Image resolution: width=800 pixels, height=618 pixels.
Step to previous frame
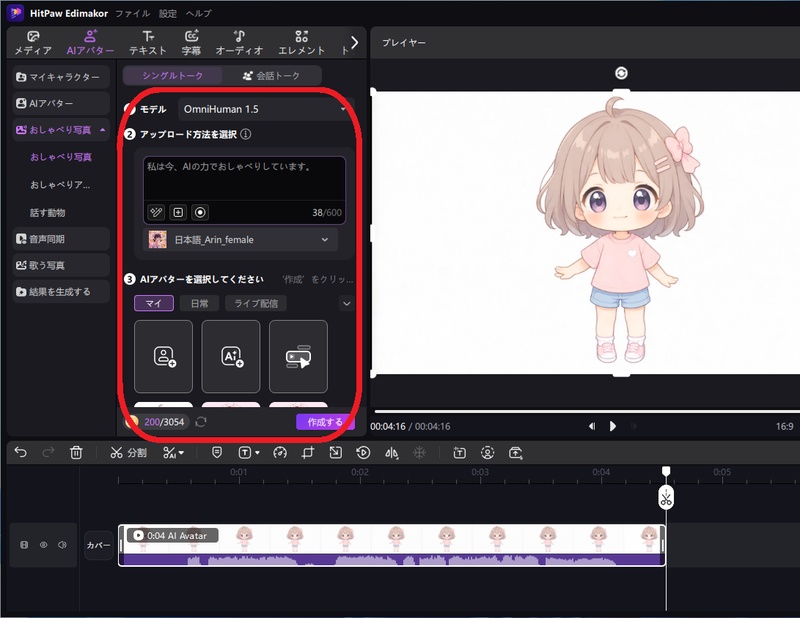click(592, 426)
